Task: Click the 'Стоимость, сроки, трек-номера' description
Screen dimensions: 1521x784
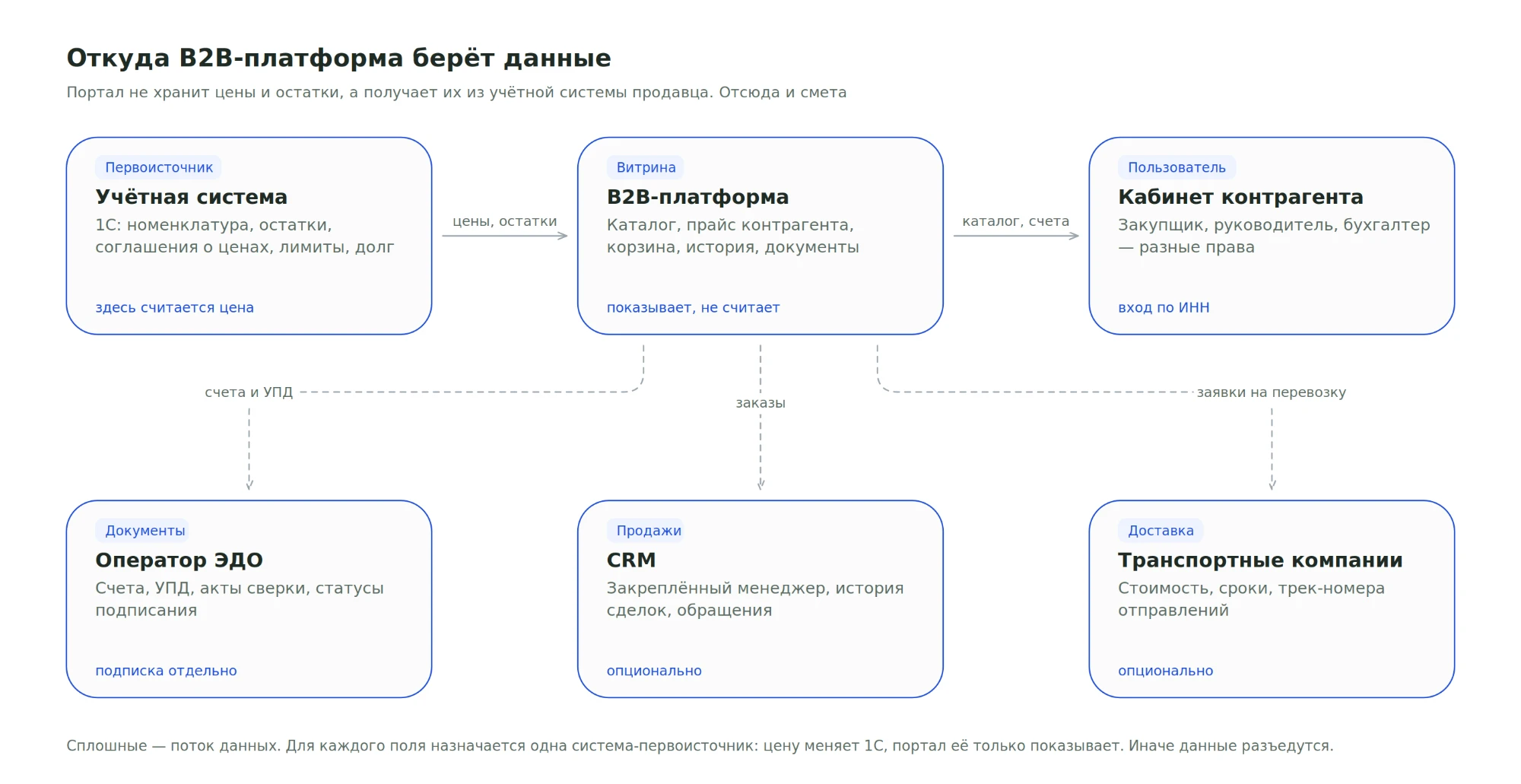Action: 1251,599
